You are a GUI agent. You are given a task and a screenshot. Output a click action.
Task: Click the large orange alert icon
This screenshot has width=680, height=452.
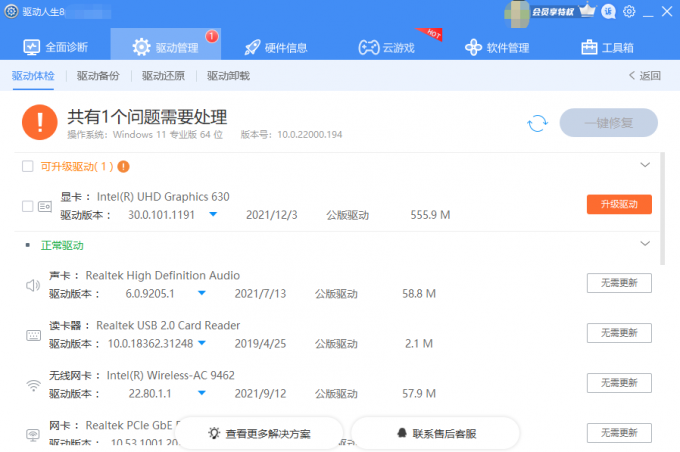[x=39, y=122]
